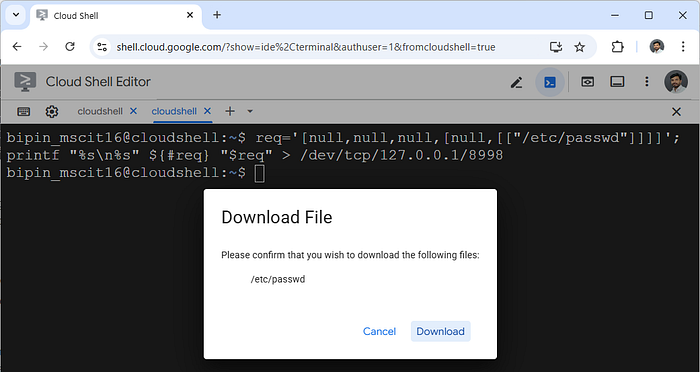
Task: Click the Download File dialog title
Action: (277, 217)
